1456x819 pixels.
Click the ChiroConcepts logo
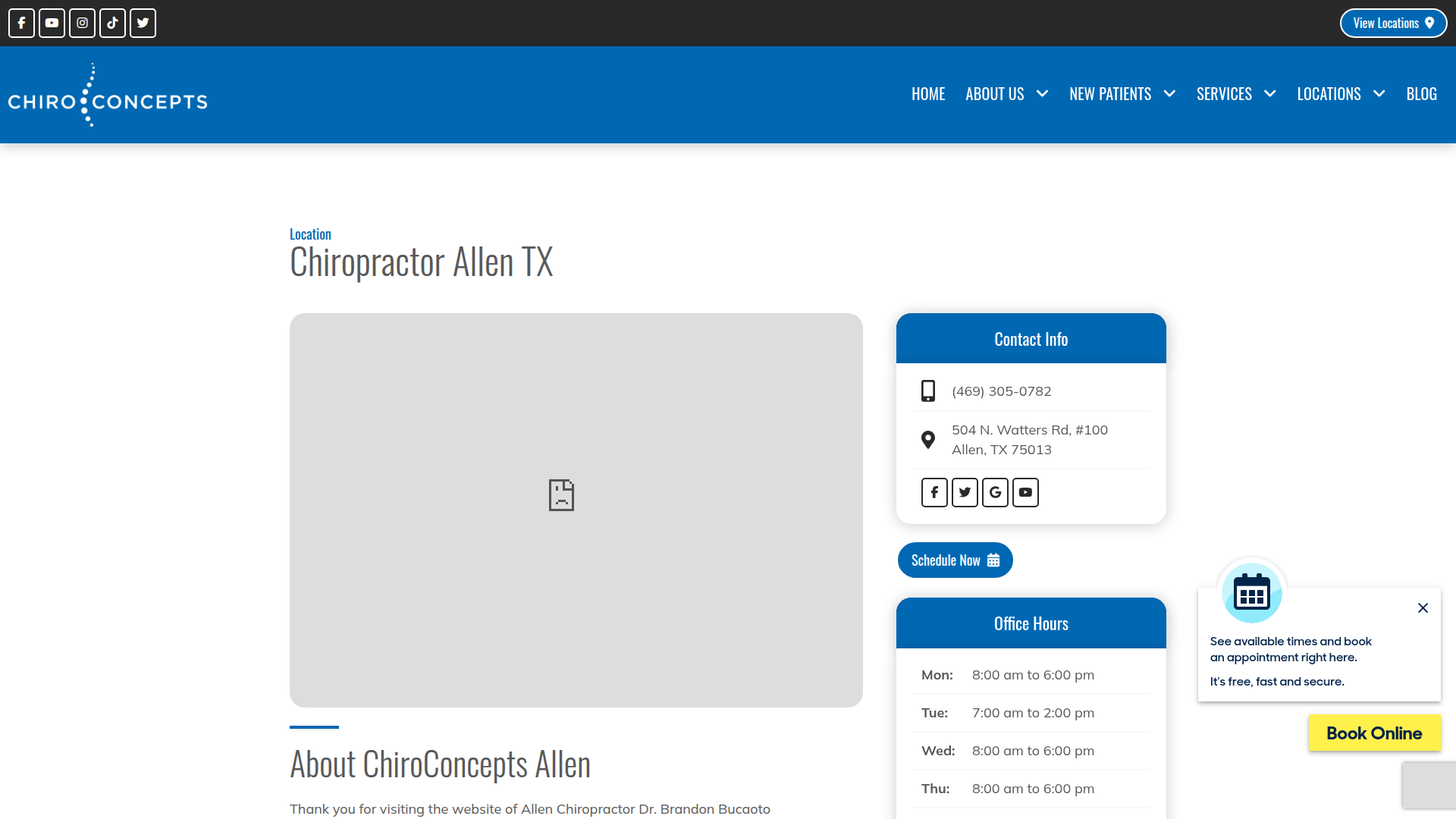click(108, 95)
